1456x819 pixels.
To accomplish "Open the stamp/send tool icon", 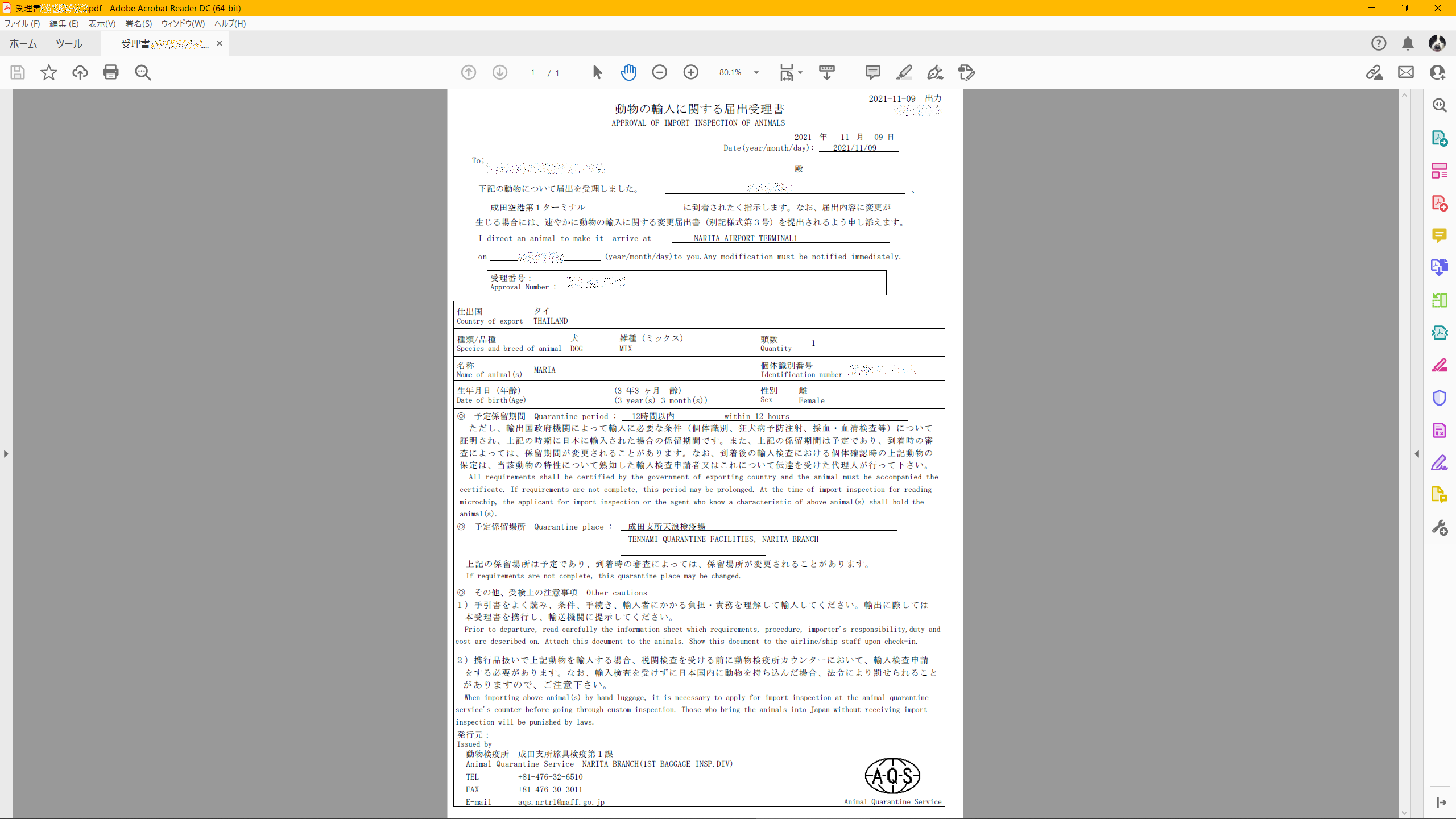I will pyautogui.click(x=966, y=72).
